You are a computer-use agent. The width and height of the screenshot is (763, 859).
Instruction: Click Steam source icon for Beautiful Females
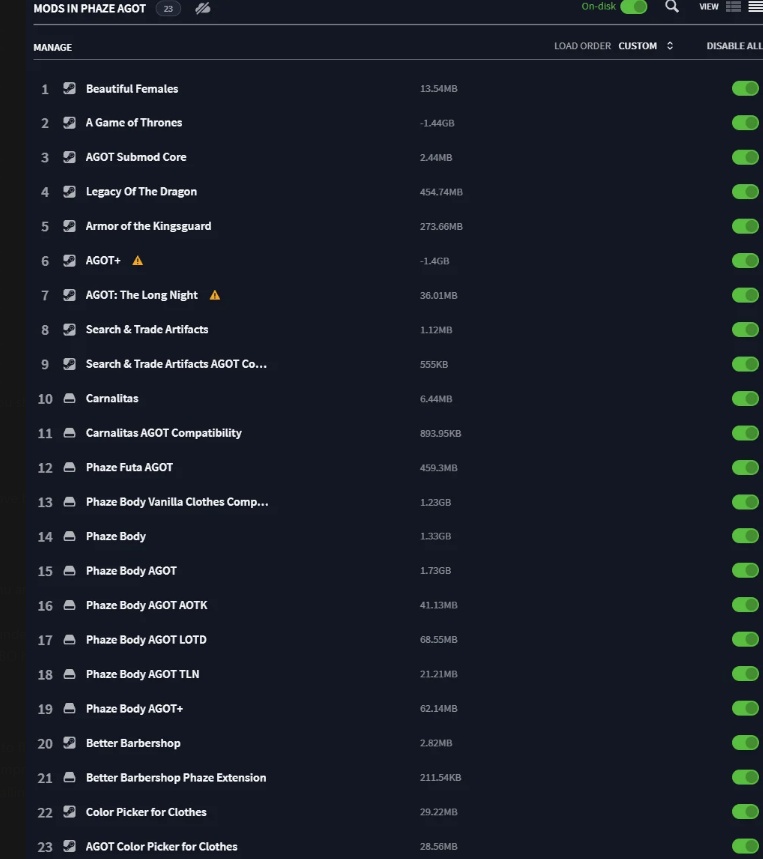pos(70,88)
